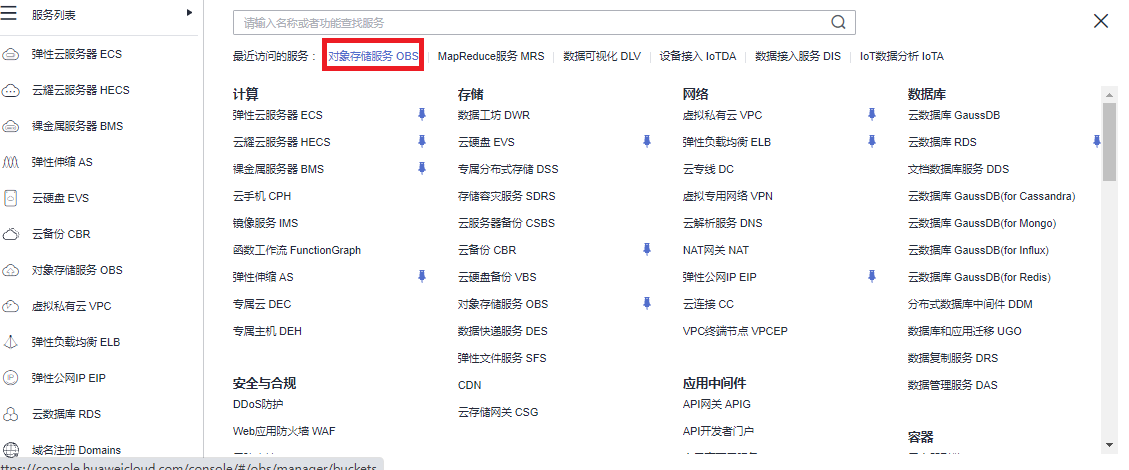The height and width of the screenshot is (470, 1129).
Task: Select 云数据库 RDS in the sidebar
Action: pos(66,415)
